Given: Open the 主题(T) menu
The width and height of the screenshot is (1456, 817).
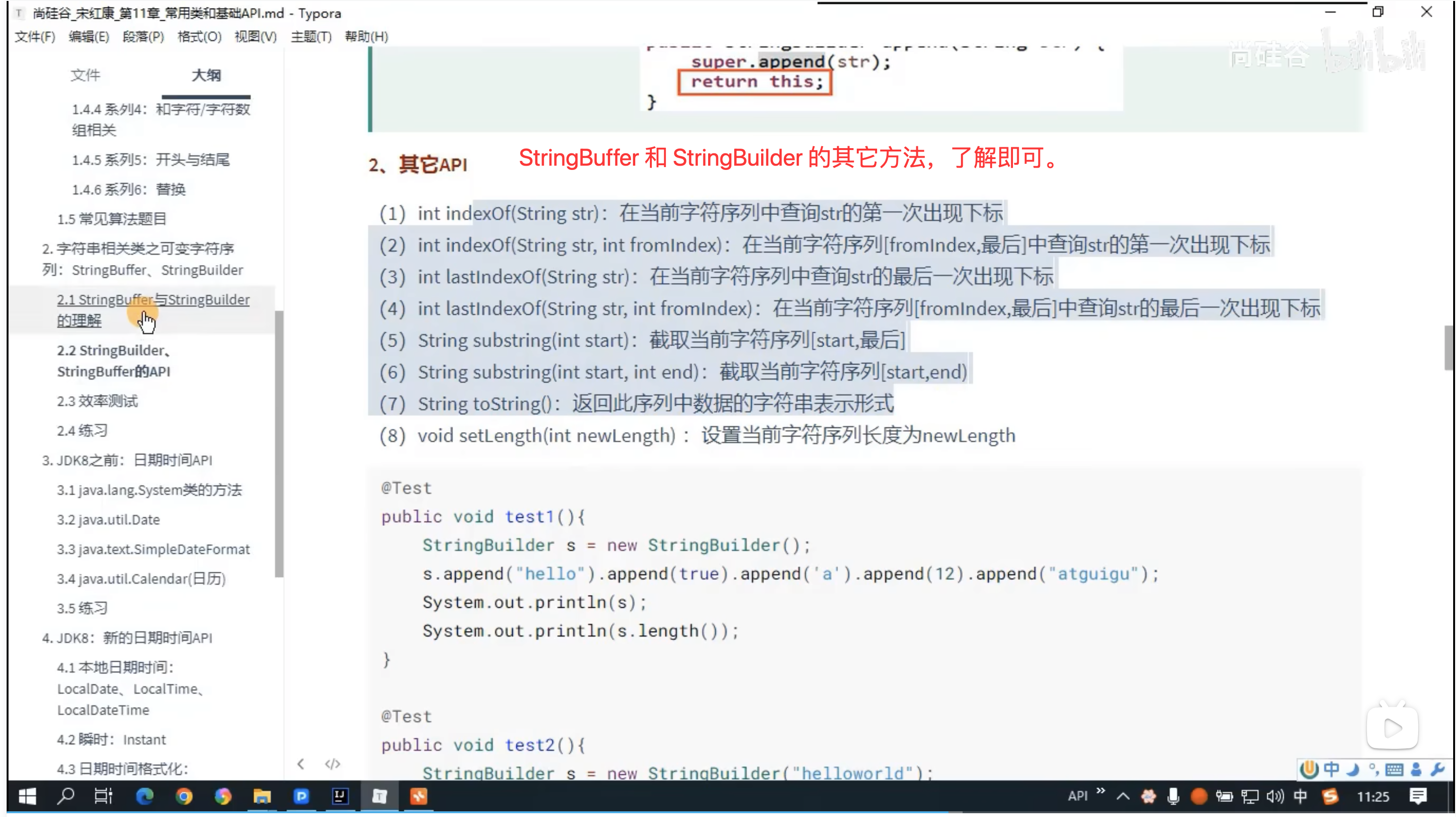Looking at the screenshot, I should (311, 37).
